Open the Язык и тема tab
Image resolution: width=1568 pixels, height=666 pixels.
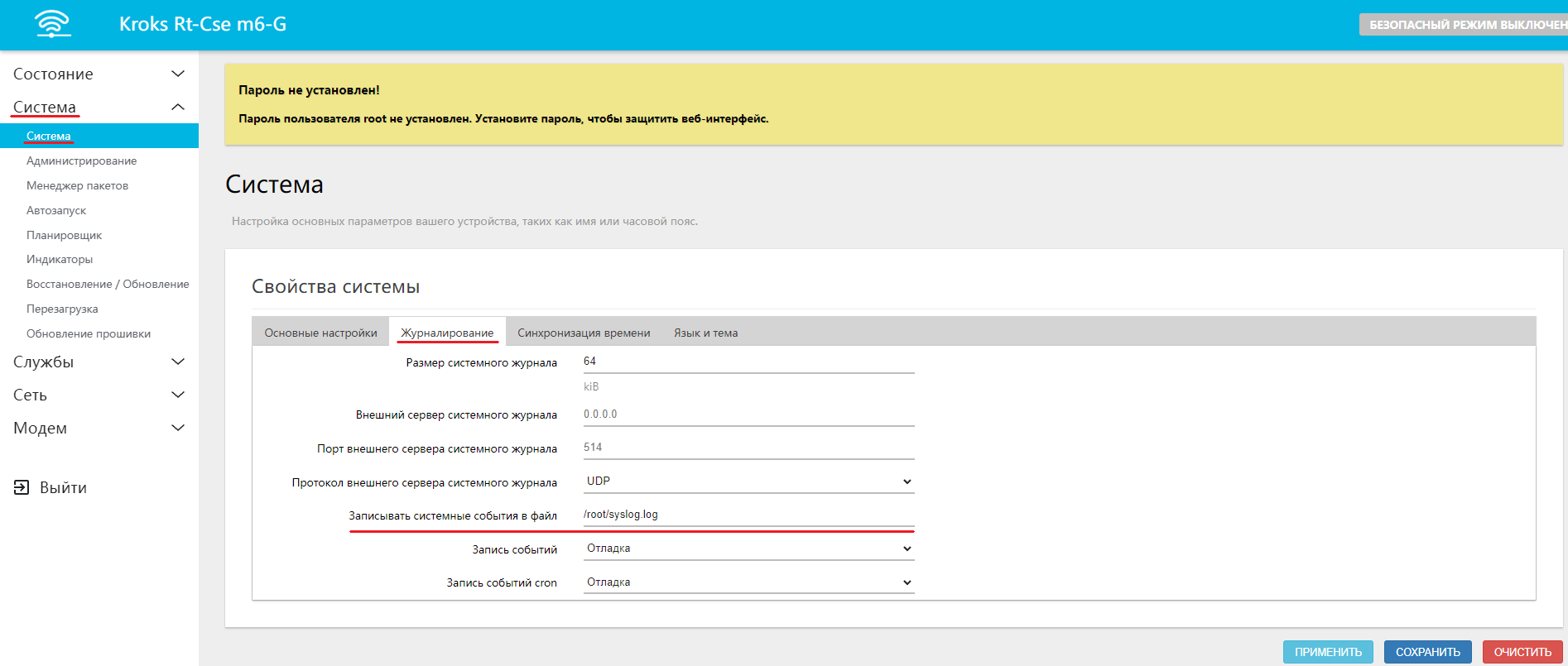[705, 333]
